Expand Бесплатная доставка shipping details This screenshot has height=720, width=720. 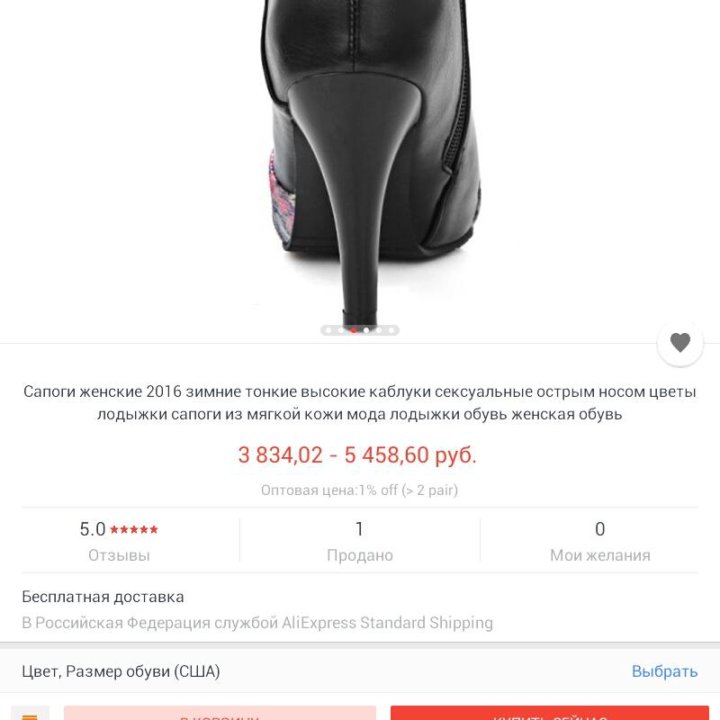pos(103,597)
